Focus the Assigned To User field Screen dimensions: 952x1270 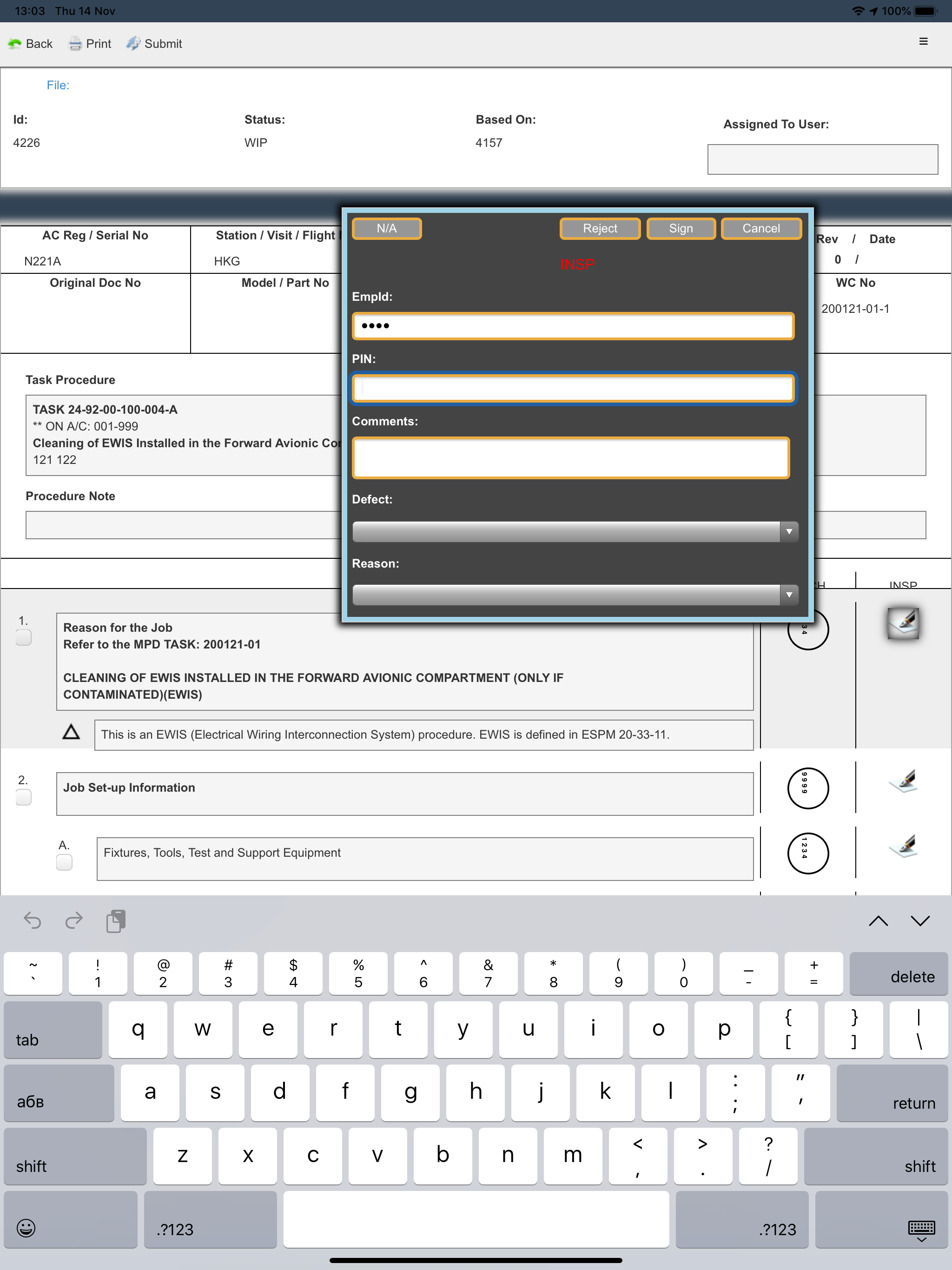point(822,159)
